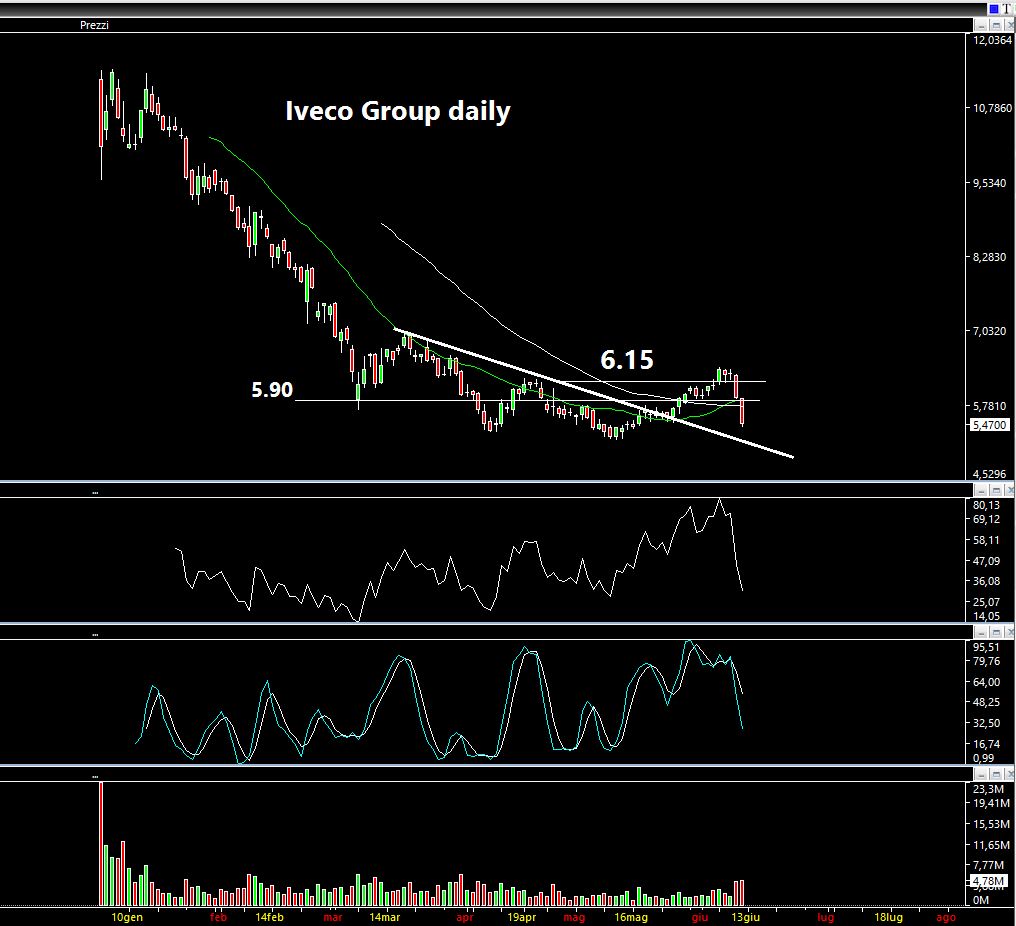
Task: Click the feb month label
Action: point(218,917)
